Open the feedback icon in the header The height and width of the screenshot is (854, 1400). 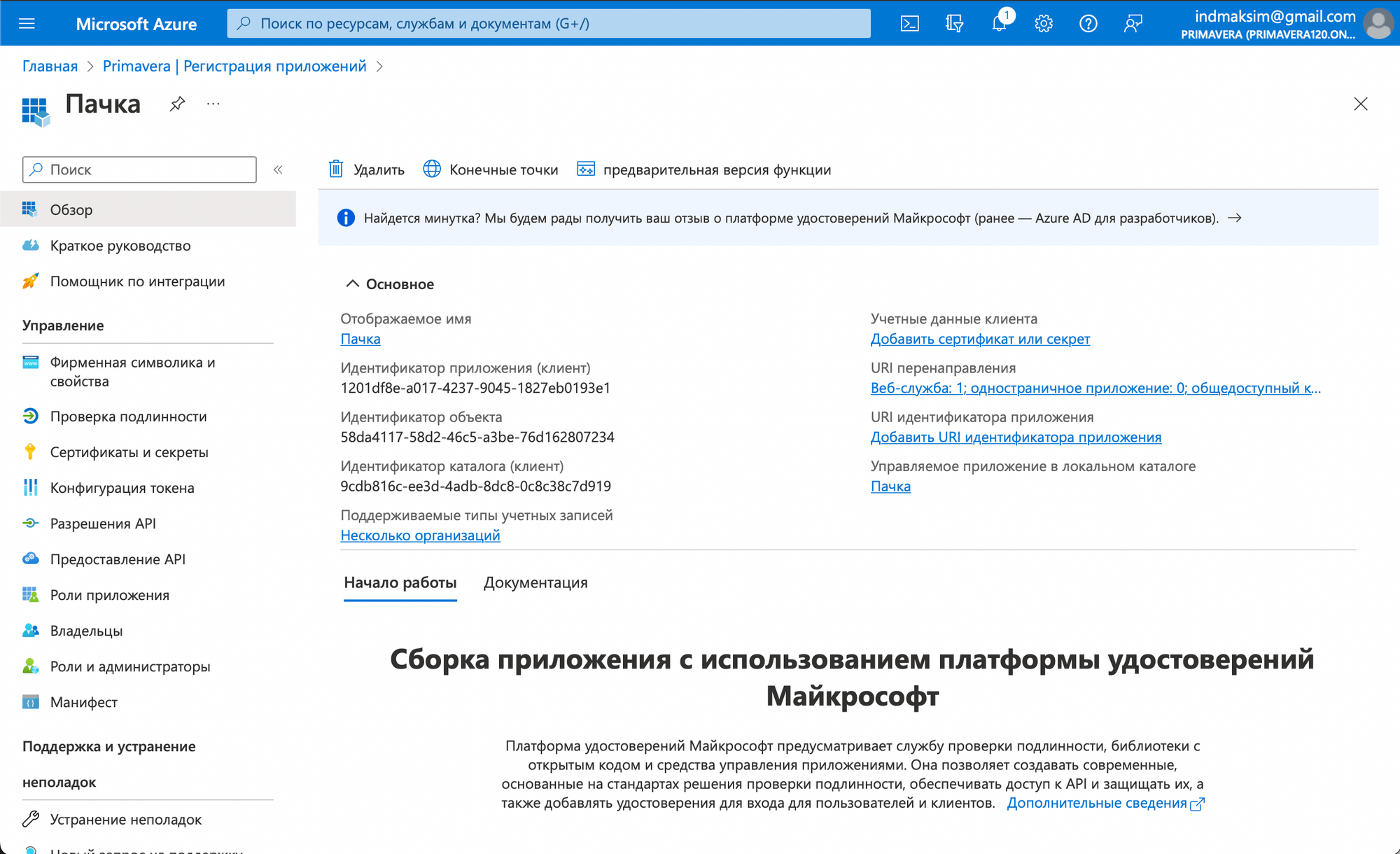pyautogui.click(x=1133, y=24)
